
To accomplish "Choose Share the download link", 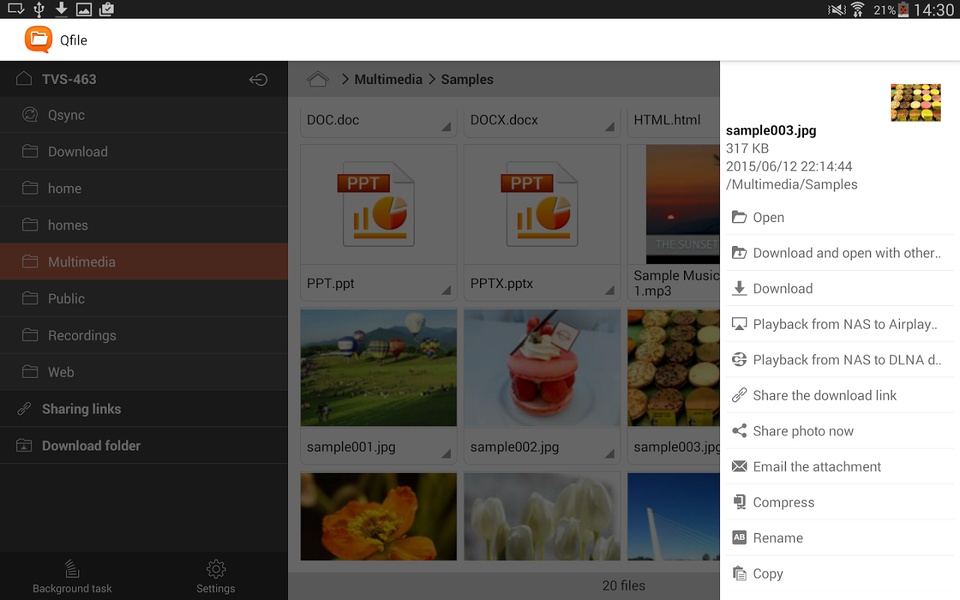I will (839, 395).
